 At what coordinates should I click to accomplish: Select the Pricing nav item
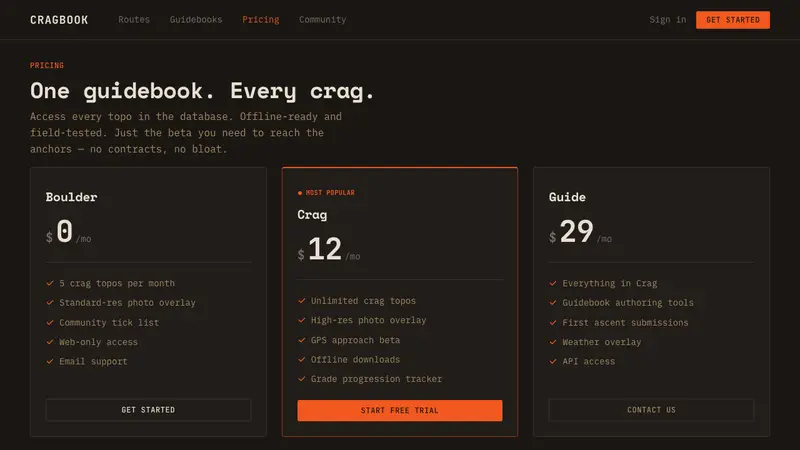tap(260, 19)
